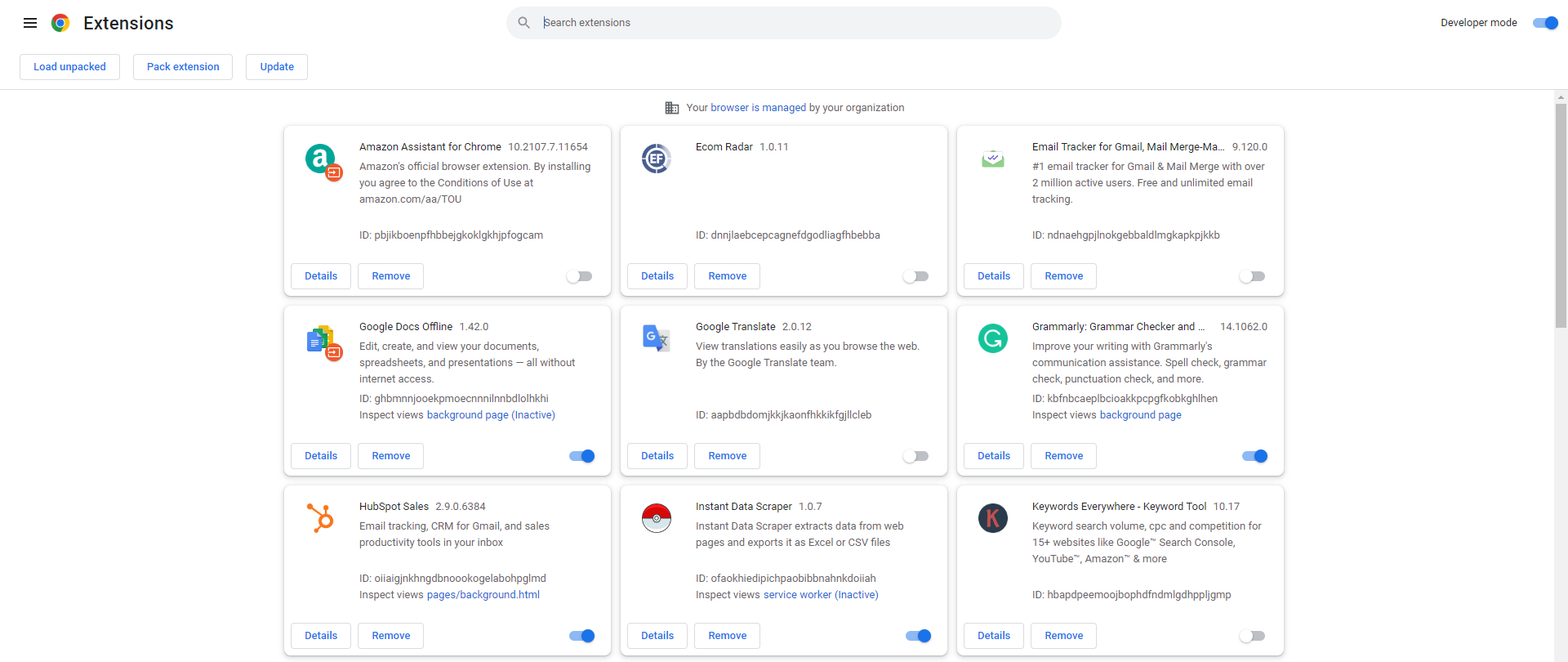Click the Amazon Assistant extension icon

coord(323,161)
